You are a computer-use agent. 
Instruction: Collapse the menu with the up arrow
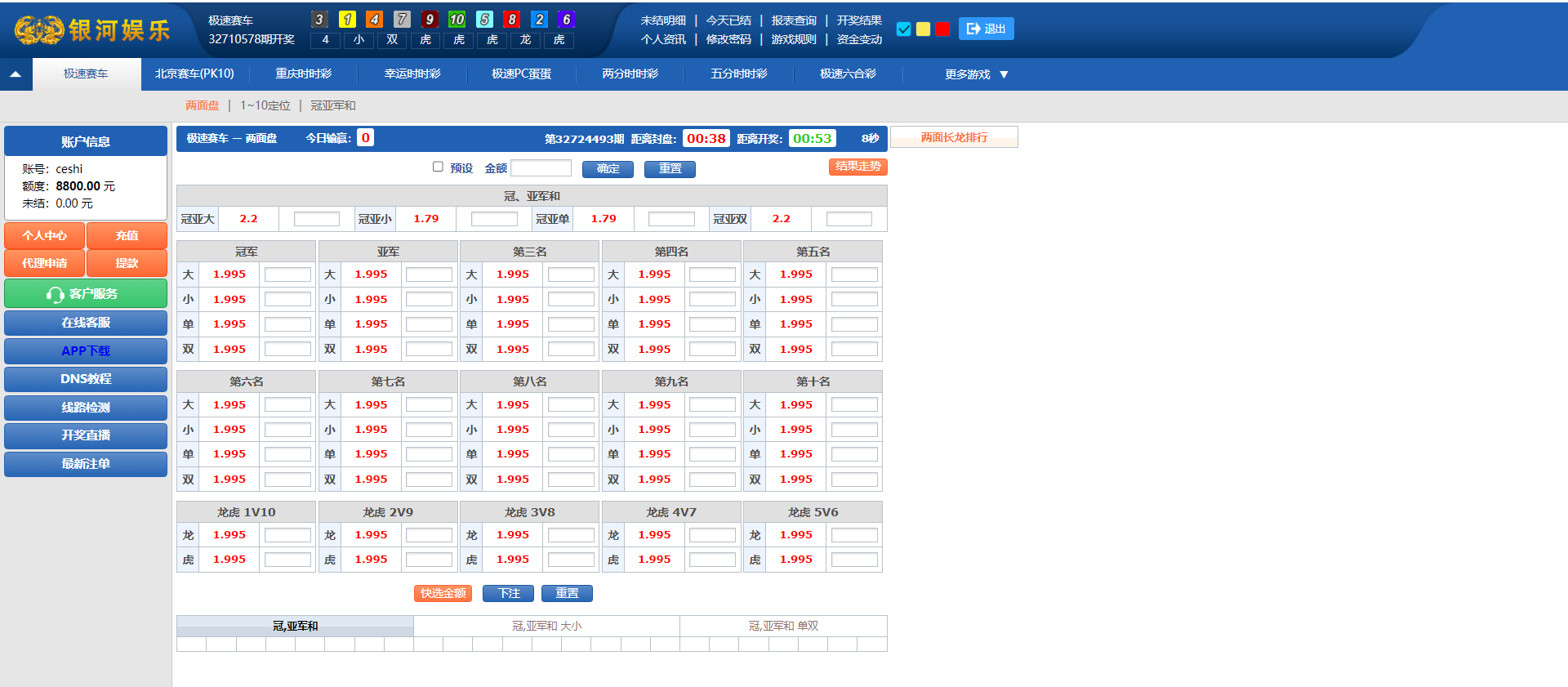[16, 74]
